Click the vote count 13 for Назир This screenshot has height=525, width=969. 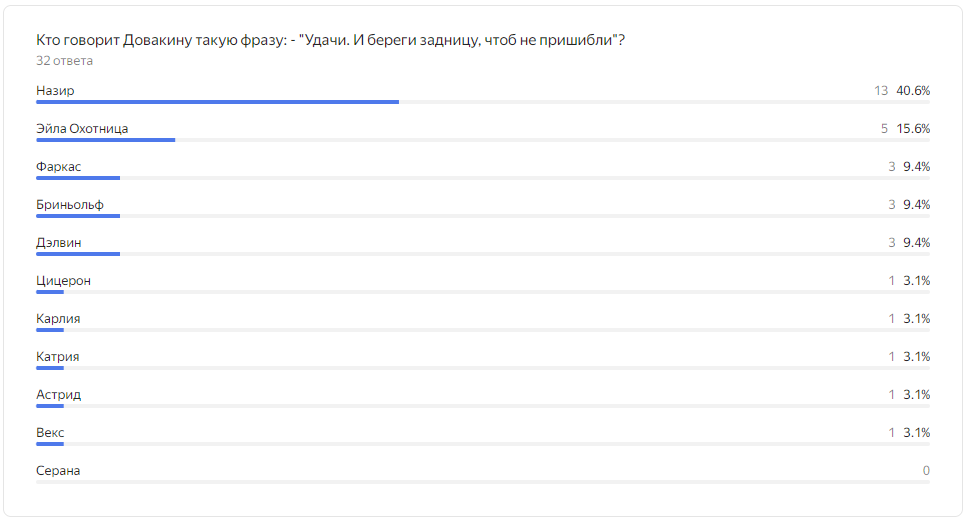(x=881, y=91)
